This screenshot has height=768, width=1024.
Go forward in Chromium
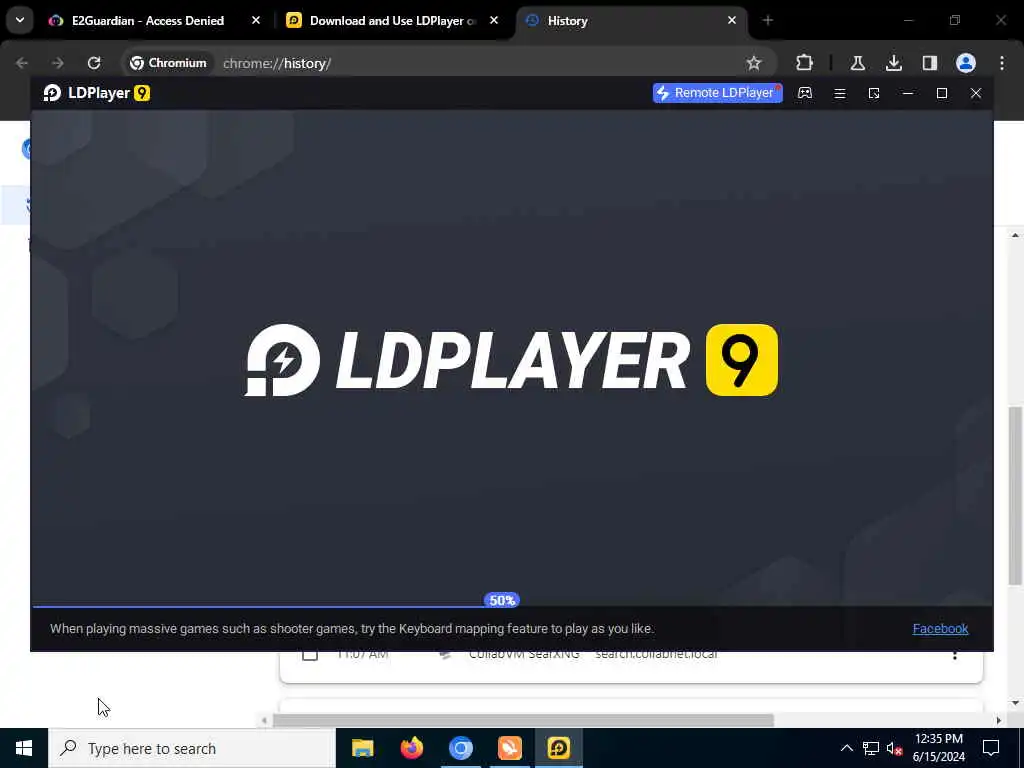point(57,63)
